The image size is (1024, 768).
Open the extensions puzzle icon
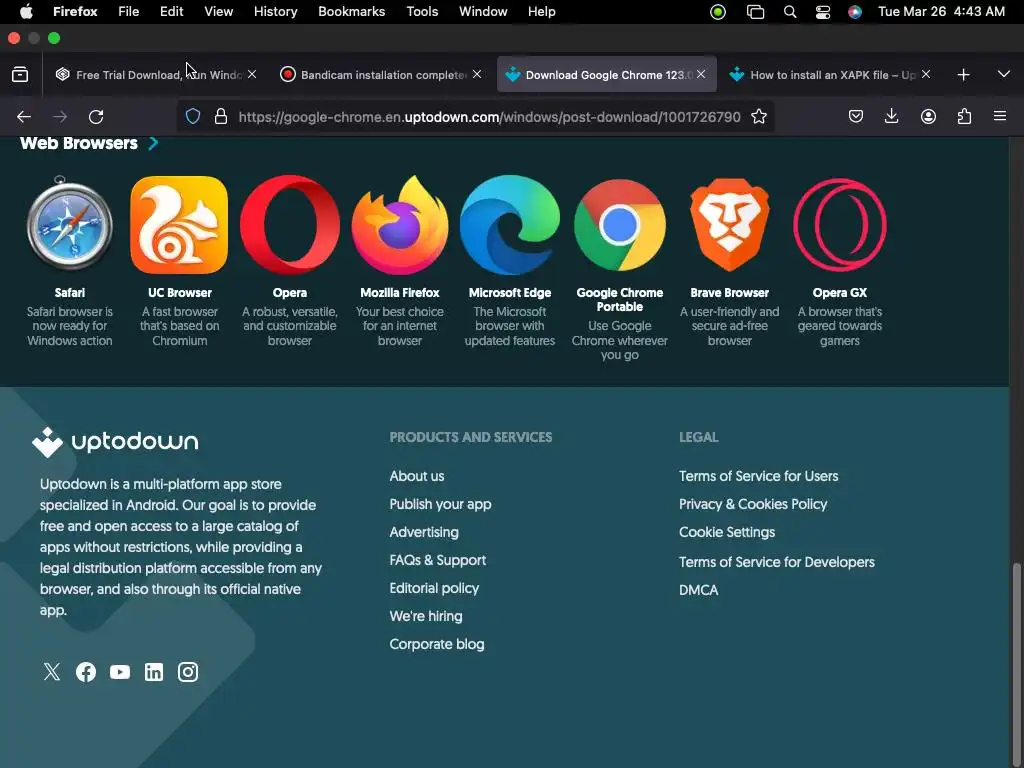[x=964, y=116]
